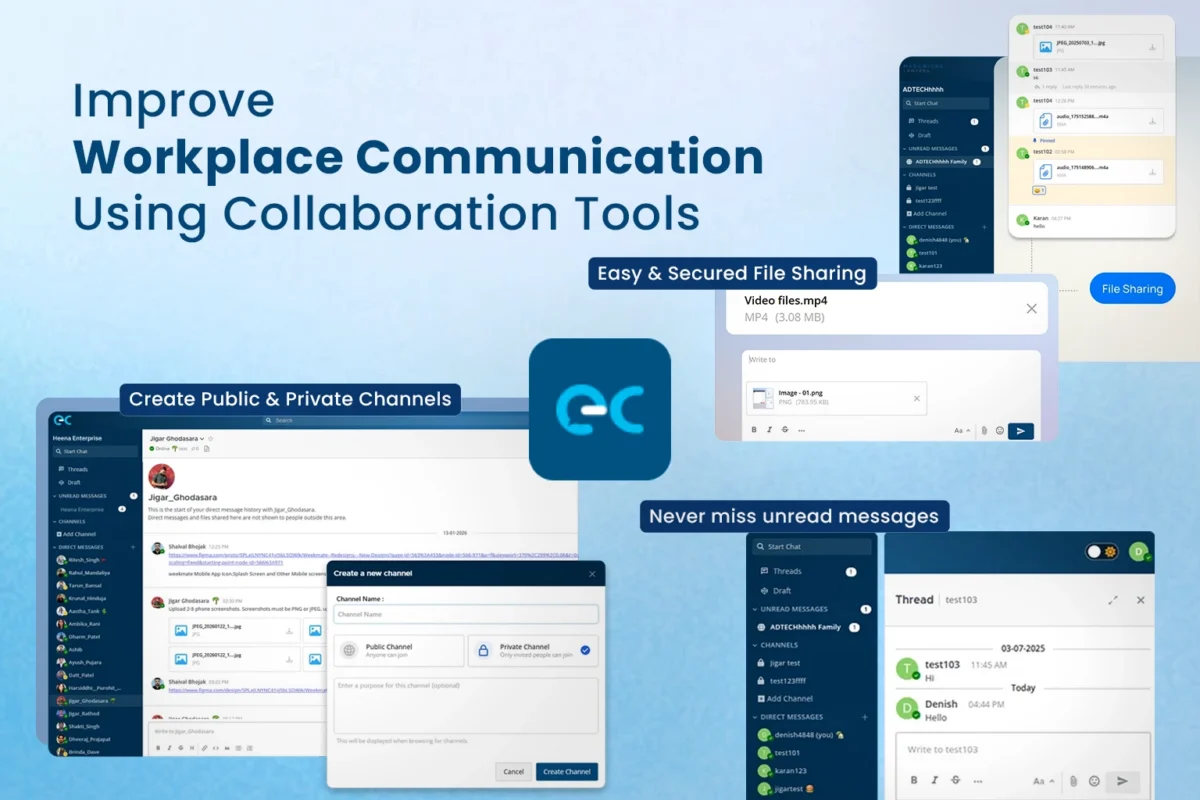Download JPEG_20250703 file from test104 message
This screenshot has height=800, width=1200.
coord(1152,47)
